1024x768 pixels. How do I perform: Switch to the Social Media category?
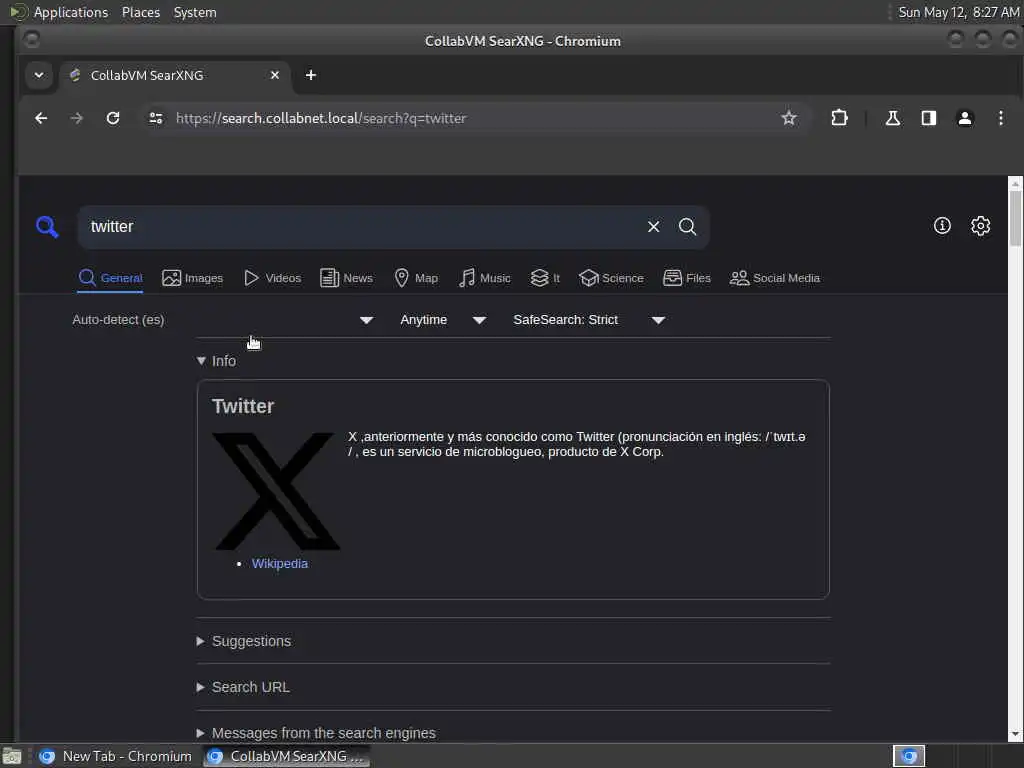775,278
